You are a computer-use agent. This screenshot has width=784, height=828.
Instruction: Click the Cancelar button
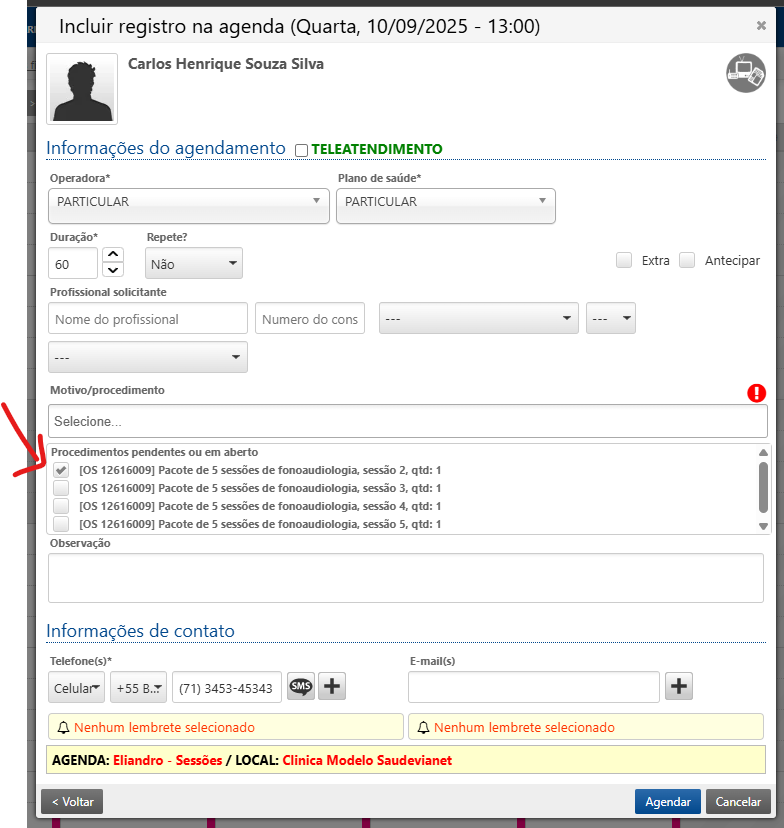738,802
